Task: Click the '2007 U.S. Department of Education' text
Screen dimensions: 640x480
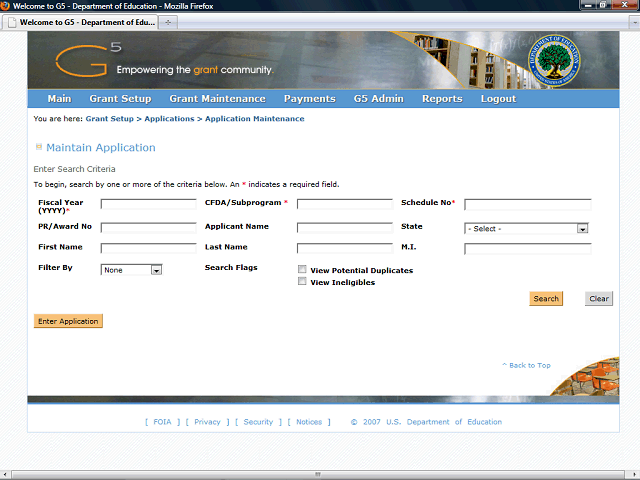Action: point(432,422)
